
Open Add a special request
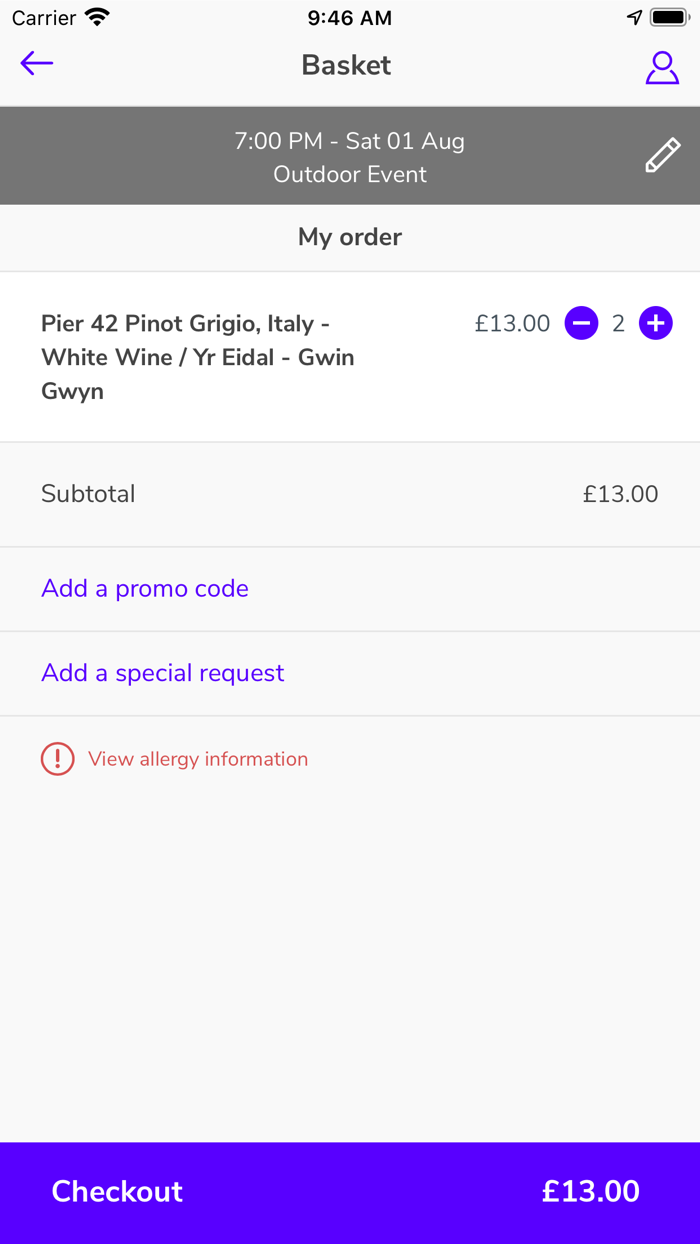coord(163,673)
